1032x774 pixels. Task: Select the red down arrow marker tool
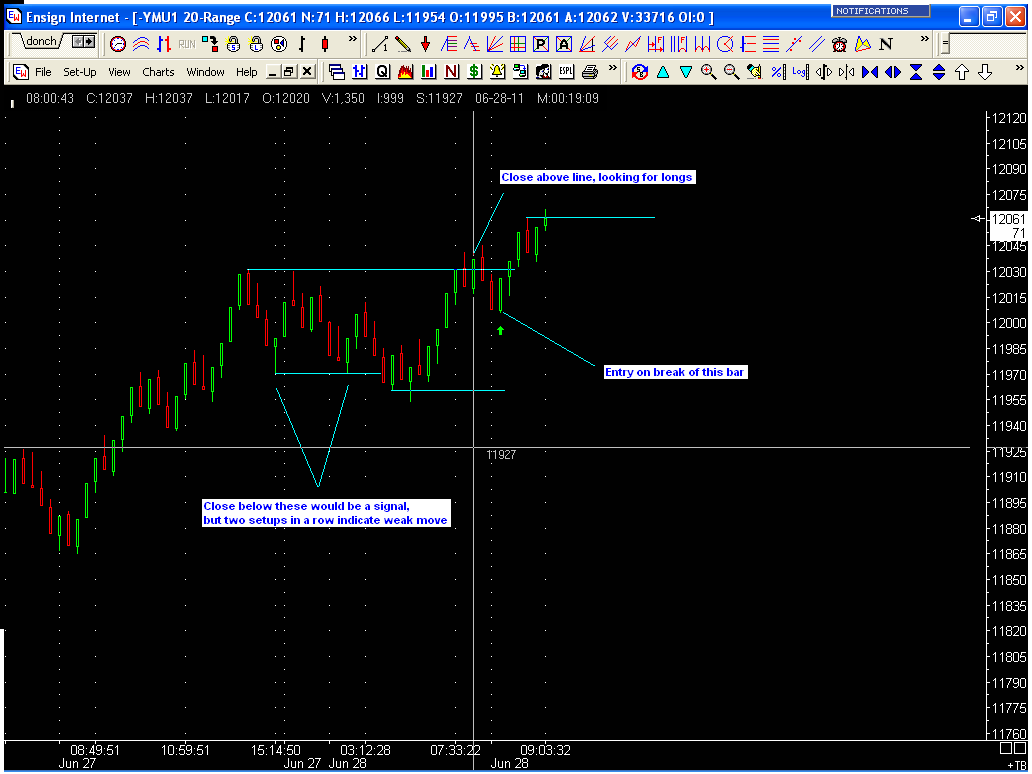tap(426, 44)
